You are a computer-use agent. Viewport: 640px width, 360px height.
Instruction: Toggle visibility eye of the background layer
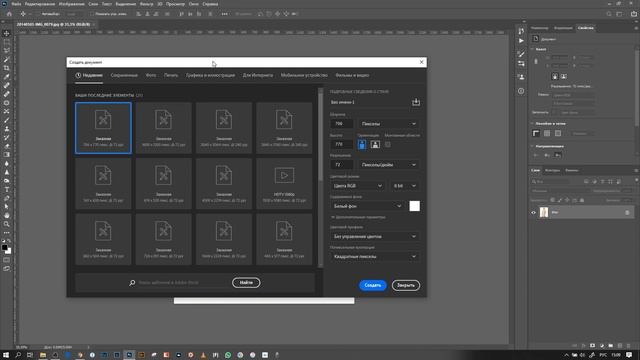pos(533,212)
